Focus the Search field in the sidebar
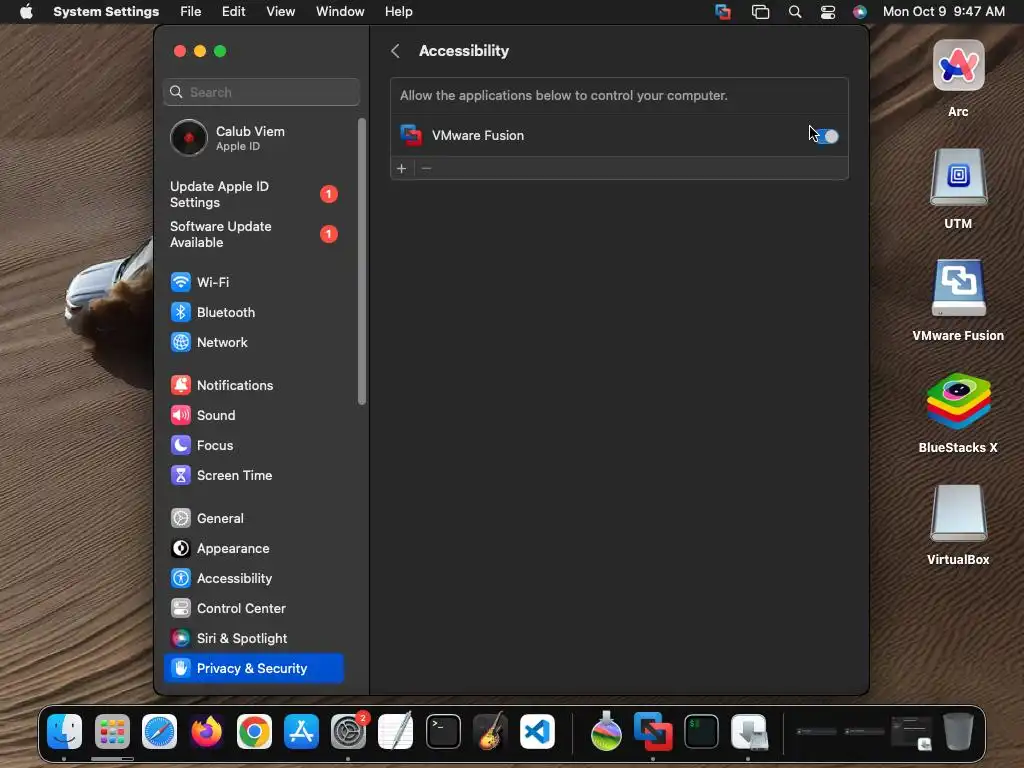 [x=261, y=92]
